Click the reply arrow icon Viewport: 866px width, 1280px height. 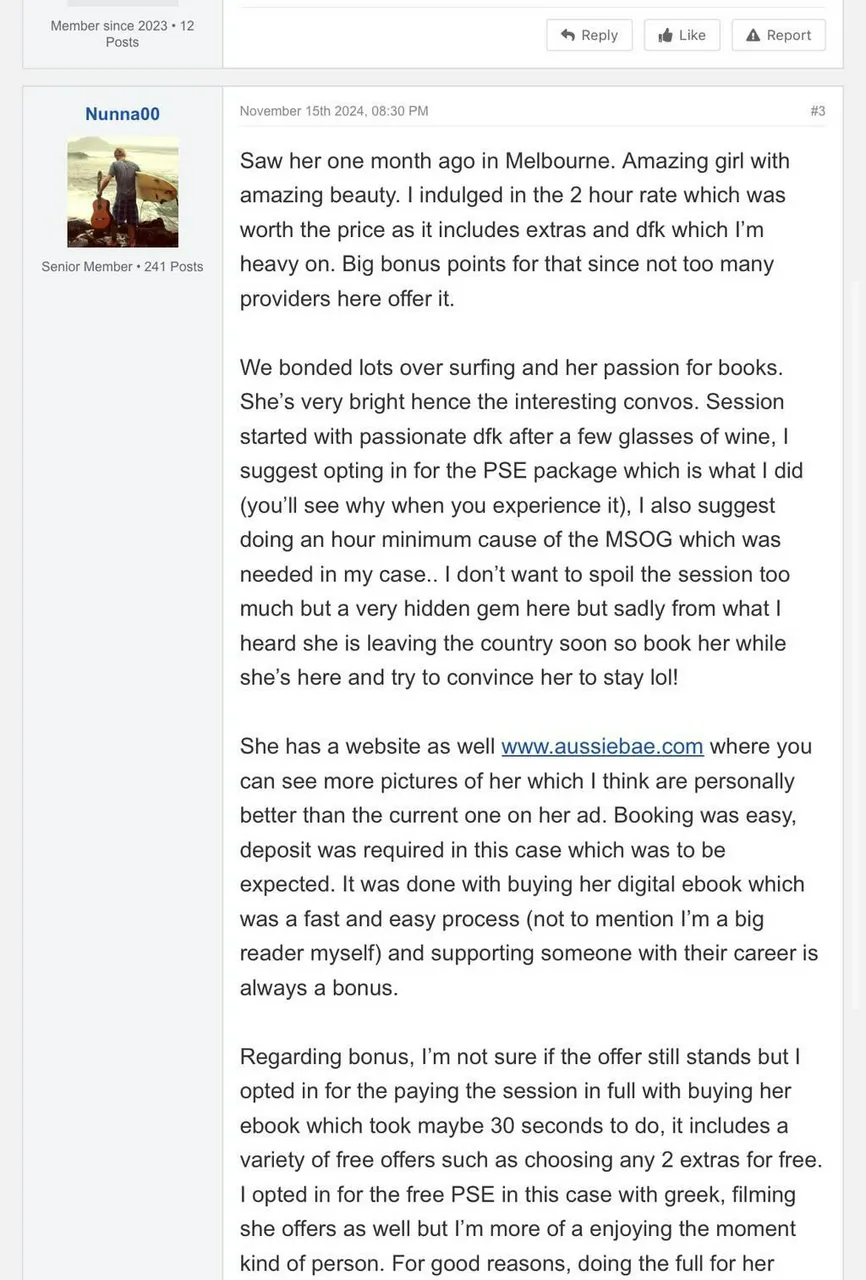click(568, 35)
